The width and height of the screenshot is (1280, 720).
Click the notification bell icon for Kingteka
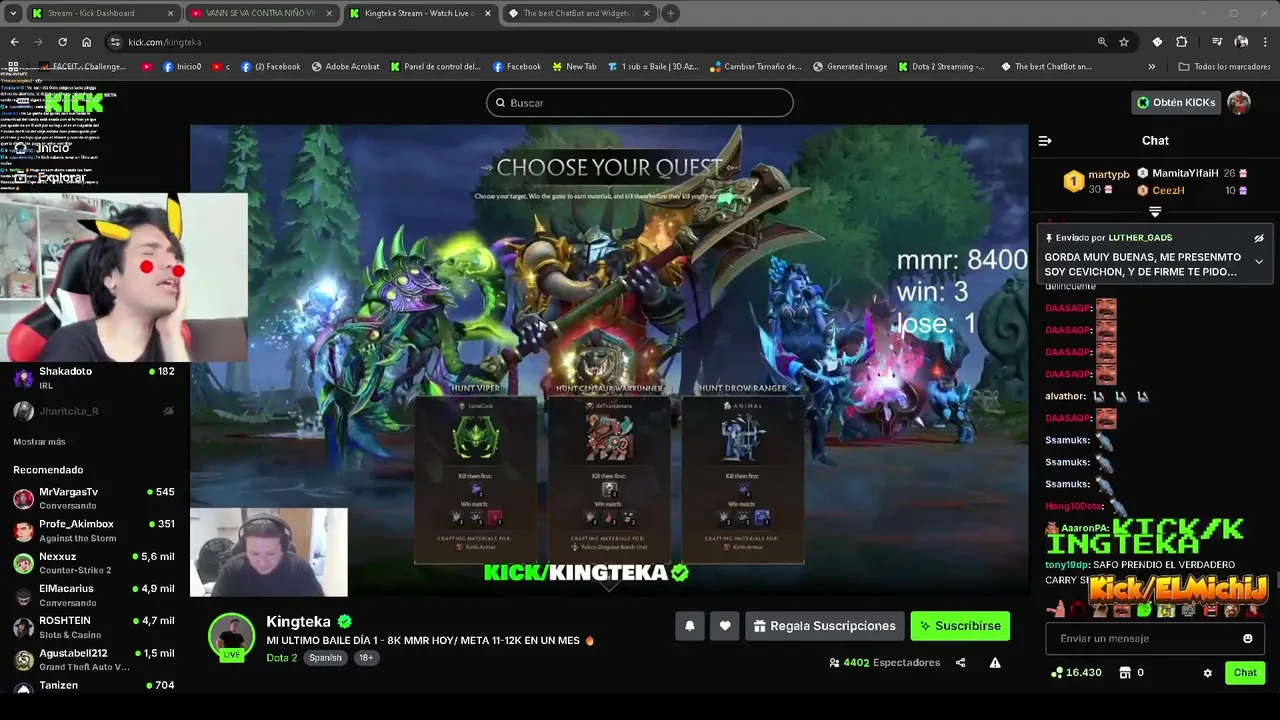pyautogui.click(x=689, y=626)
